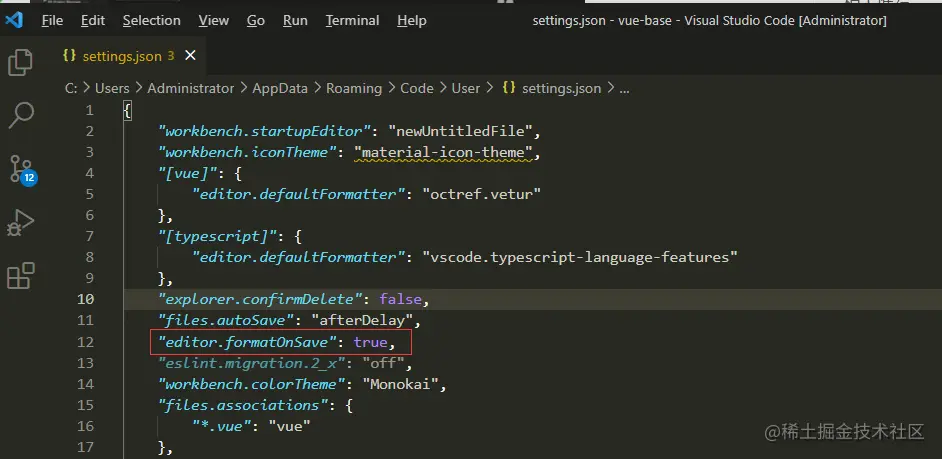Click the C: breadcrumb segment
This screenshot has width=942, height=459.
tap(71, 88)
